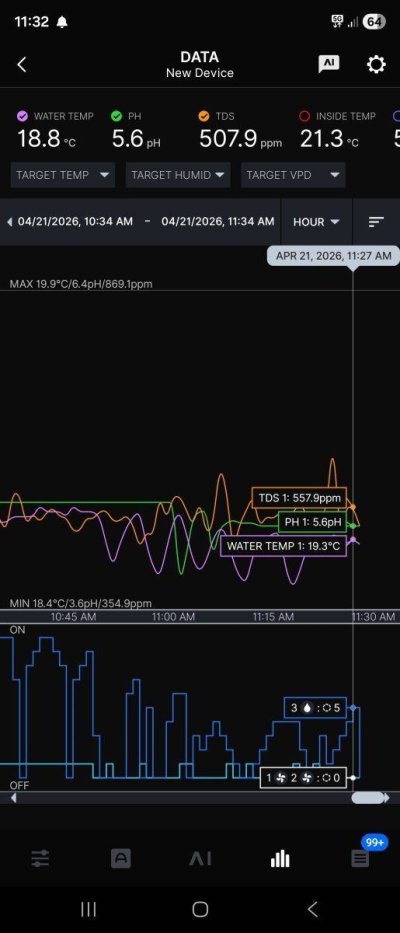
Task: Enable INSIDE TEMP red circle indicator
Action: click(x=305, y=116)
